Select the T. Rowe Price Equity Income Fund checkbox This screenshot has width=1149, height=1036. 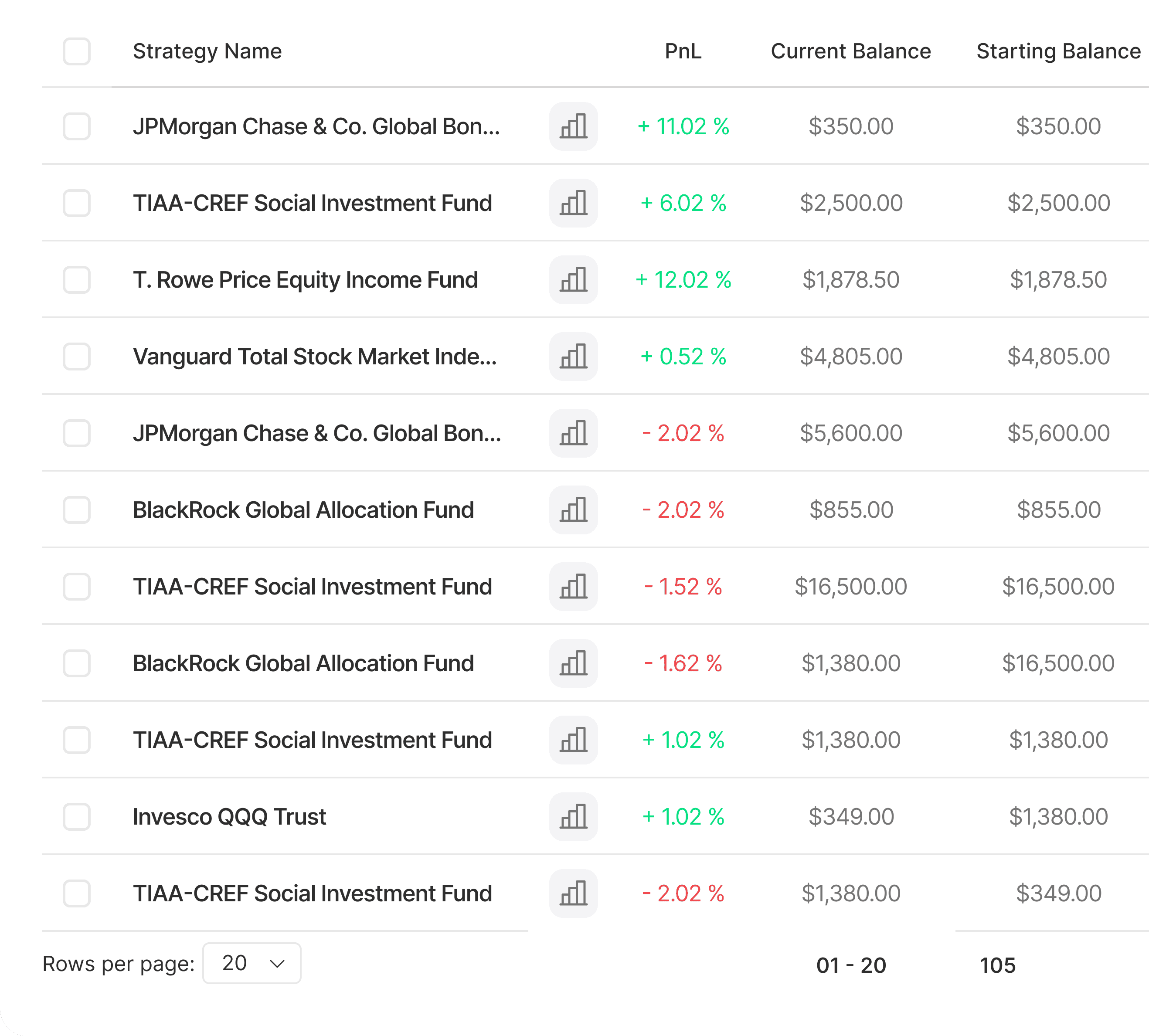(x=76, y=279)
